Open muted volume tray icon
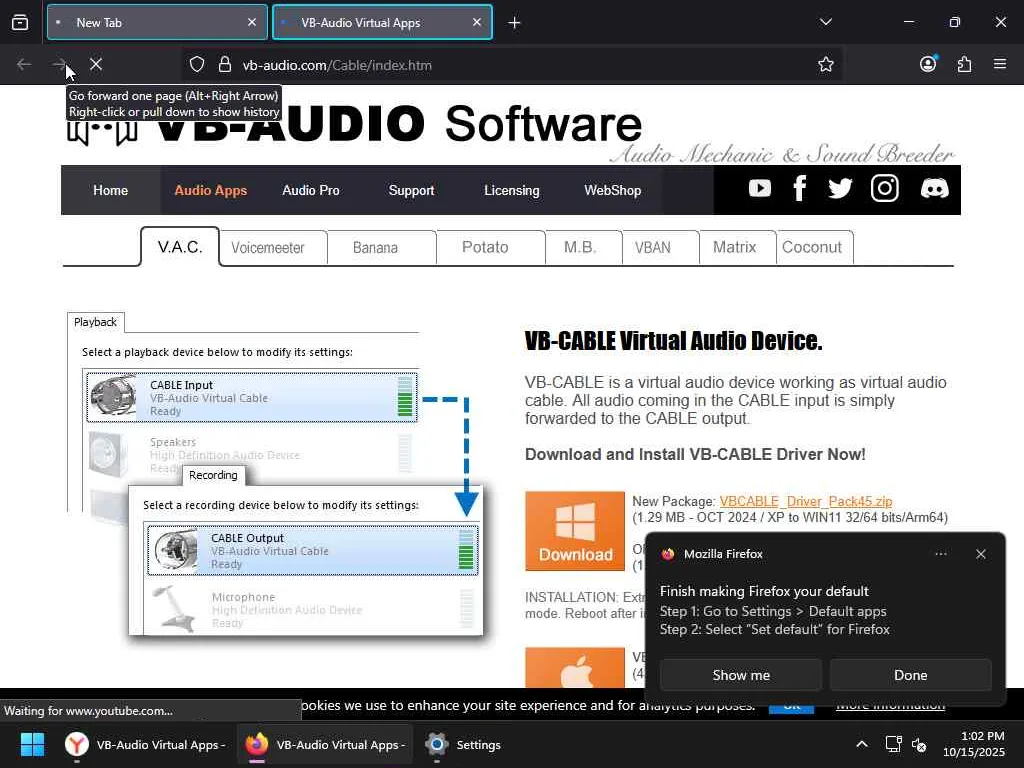The image size is (1024, 768). click(x=919, y=744)
